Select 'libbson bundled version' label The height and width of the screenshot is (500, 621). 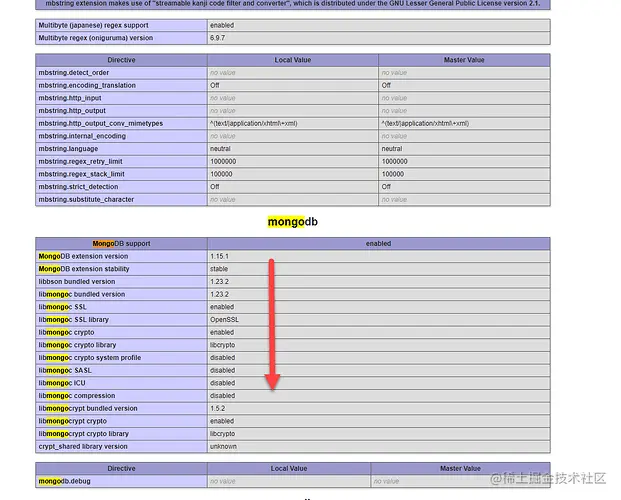click(x=77, y=282)
